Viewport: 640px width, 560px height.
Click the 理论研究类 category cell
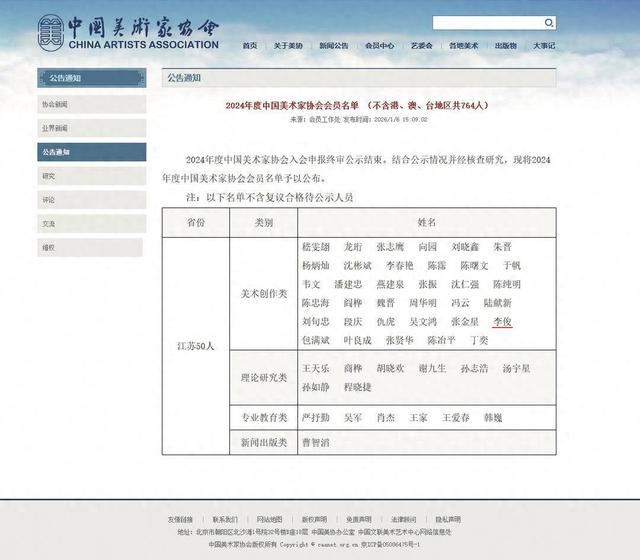(264, 378)
